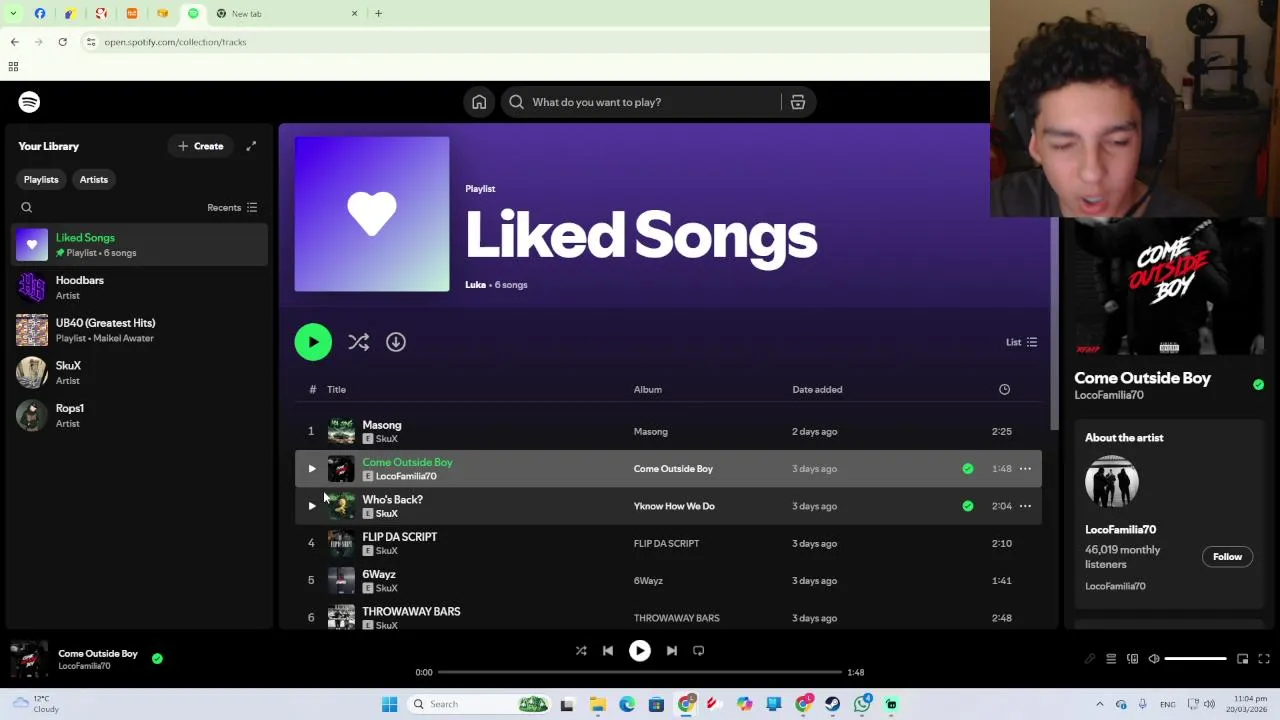Play Come Outside Boy row play icon

(311, 469)
